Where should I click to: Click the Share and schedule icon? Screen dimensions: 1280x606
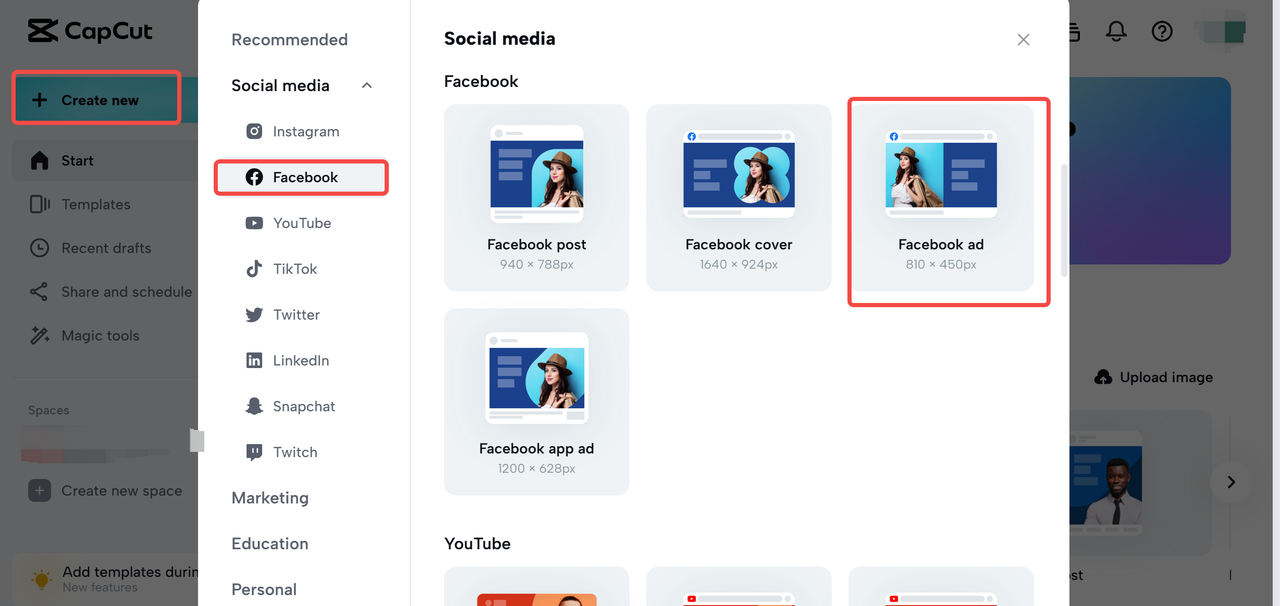coord(39,292)
